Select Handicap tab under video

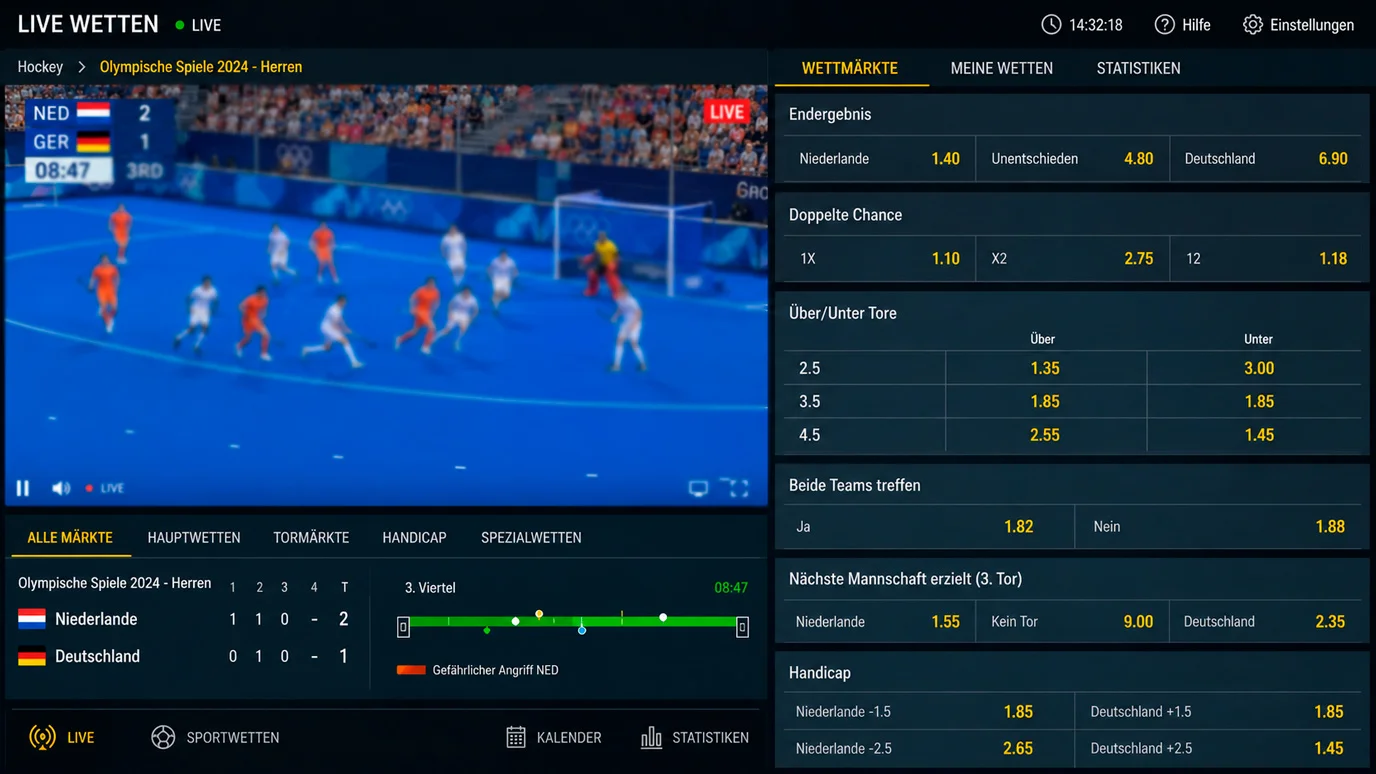tap(414, 538)
